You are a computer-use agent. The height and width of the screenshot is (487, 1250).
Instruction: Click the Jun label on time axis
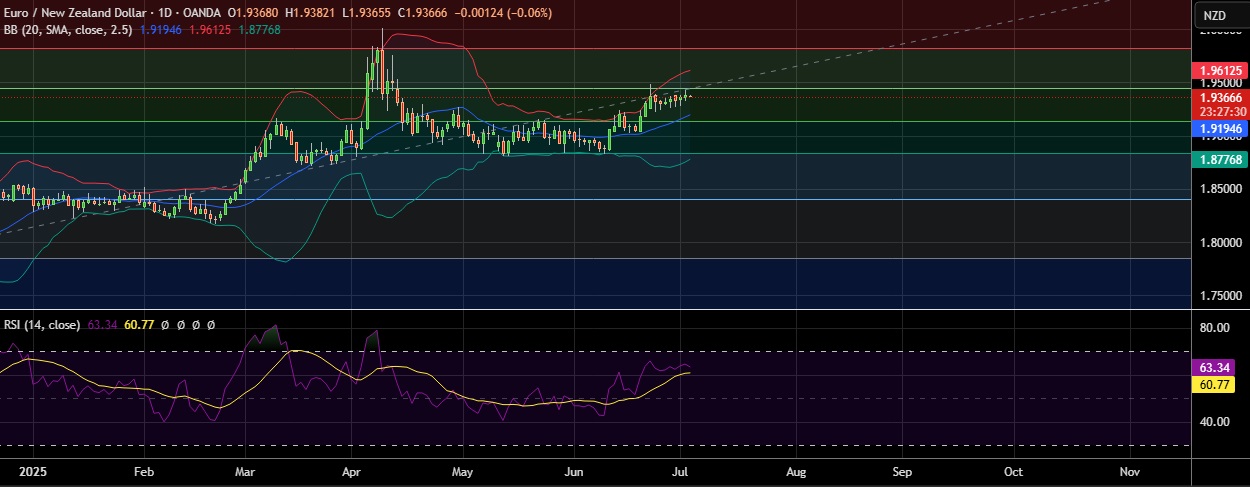point(574,470)
